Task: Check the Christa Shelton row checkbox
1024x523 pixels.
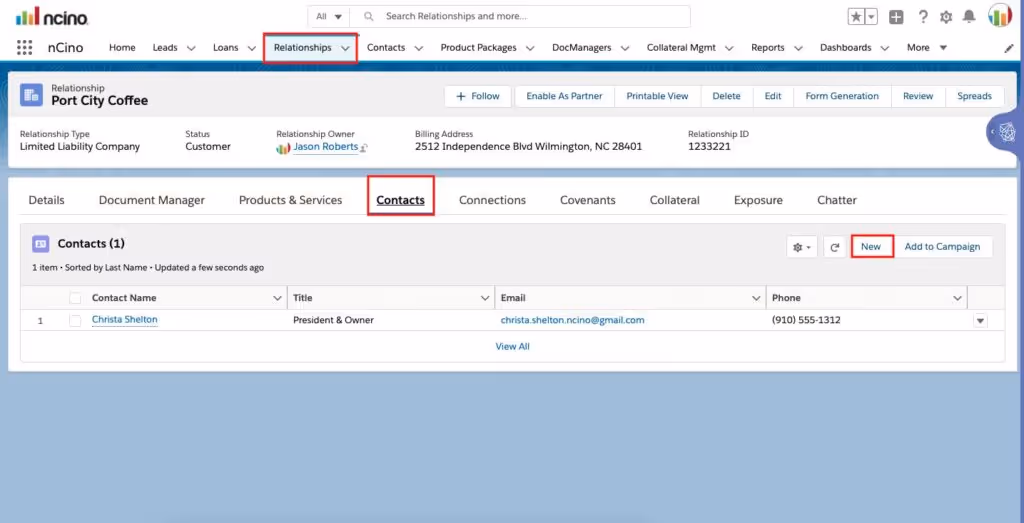Action: point(75,321)
